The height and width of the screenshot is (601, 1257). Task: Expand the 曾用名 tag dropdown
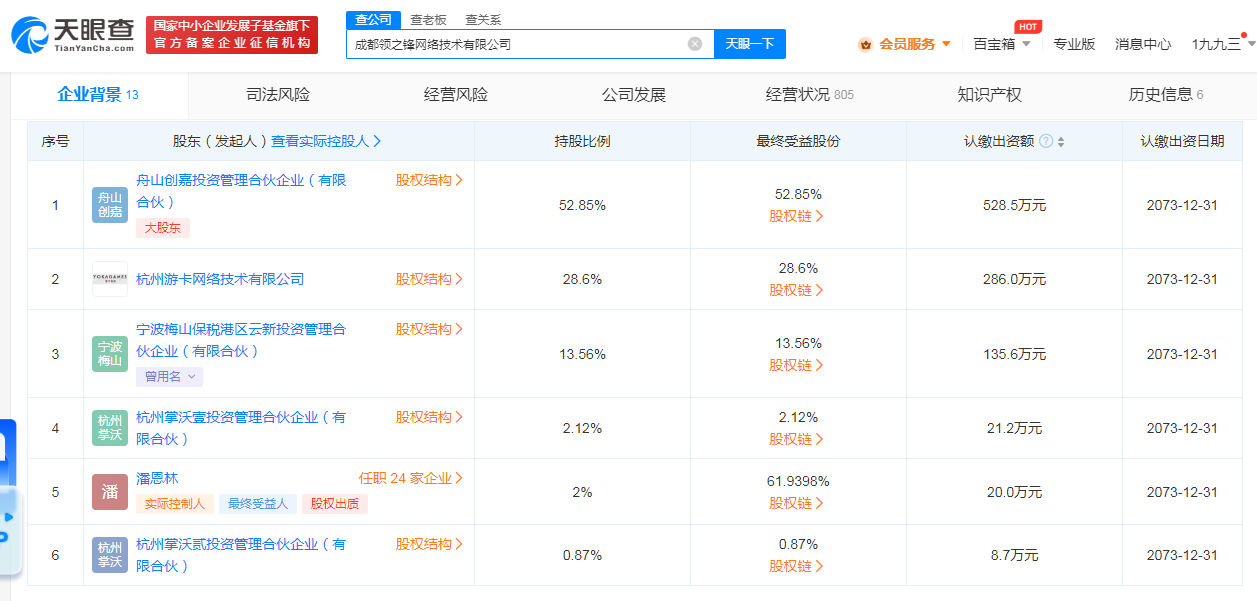[169, 377]
